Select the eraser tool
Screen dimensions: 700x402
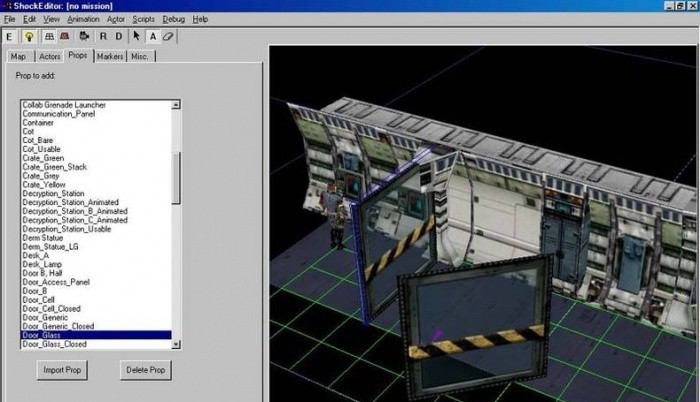tap(168, 36)
